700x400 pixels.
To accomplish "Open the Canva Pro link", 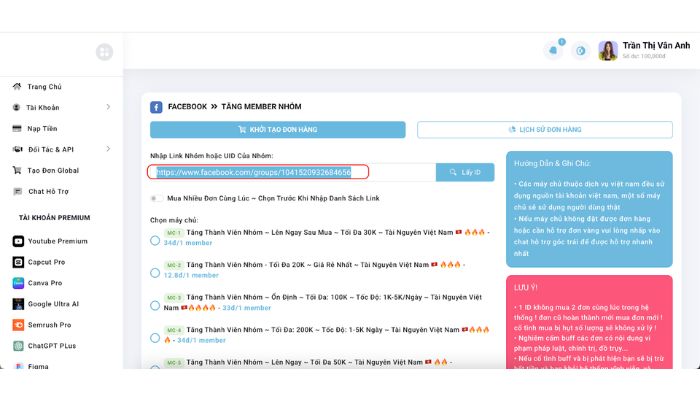I will pos(45,283).
